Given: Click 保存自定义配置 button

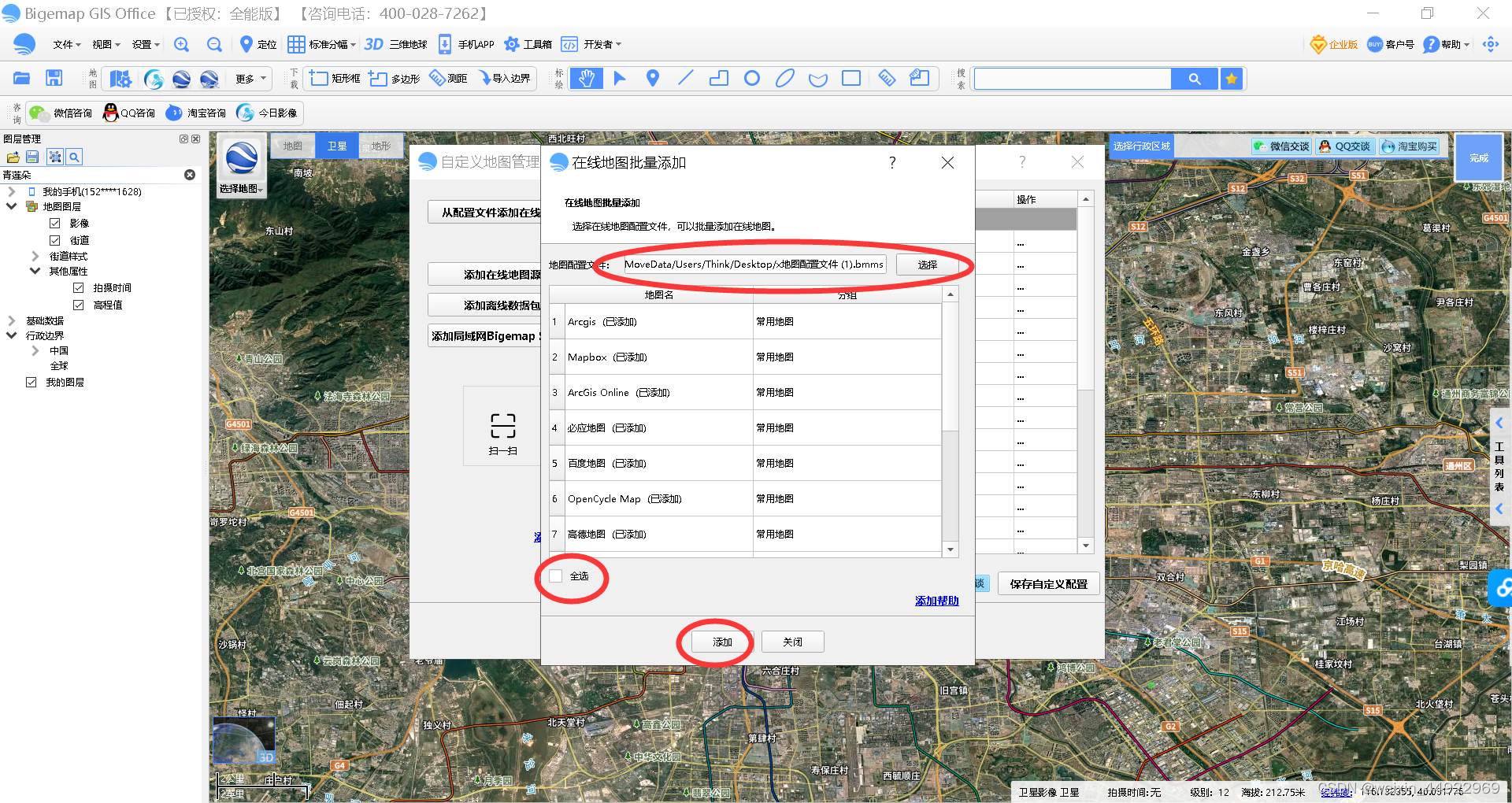Looking at the screenshot, I should (1049, 584).
